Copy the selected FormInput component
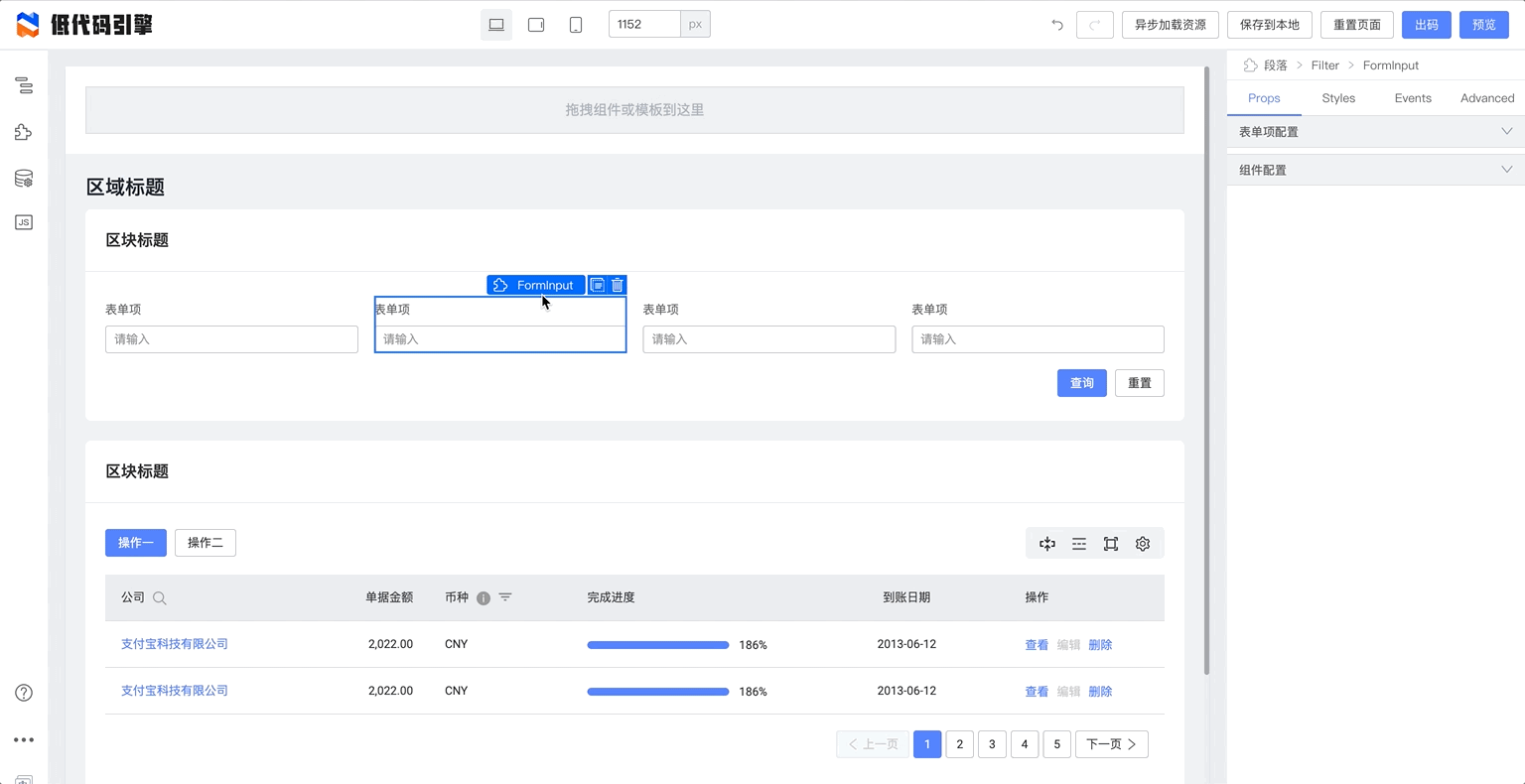The image size is (1525, 784). (x=598, y=285)
